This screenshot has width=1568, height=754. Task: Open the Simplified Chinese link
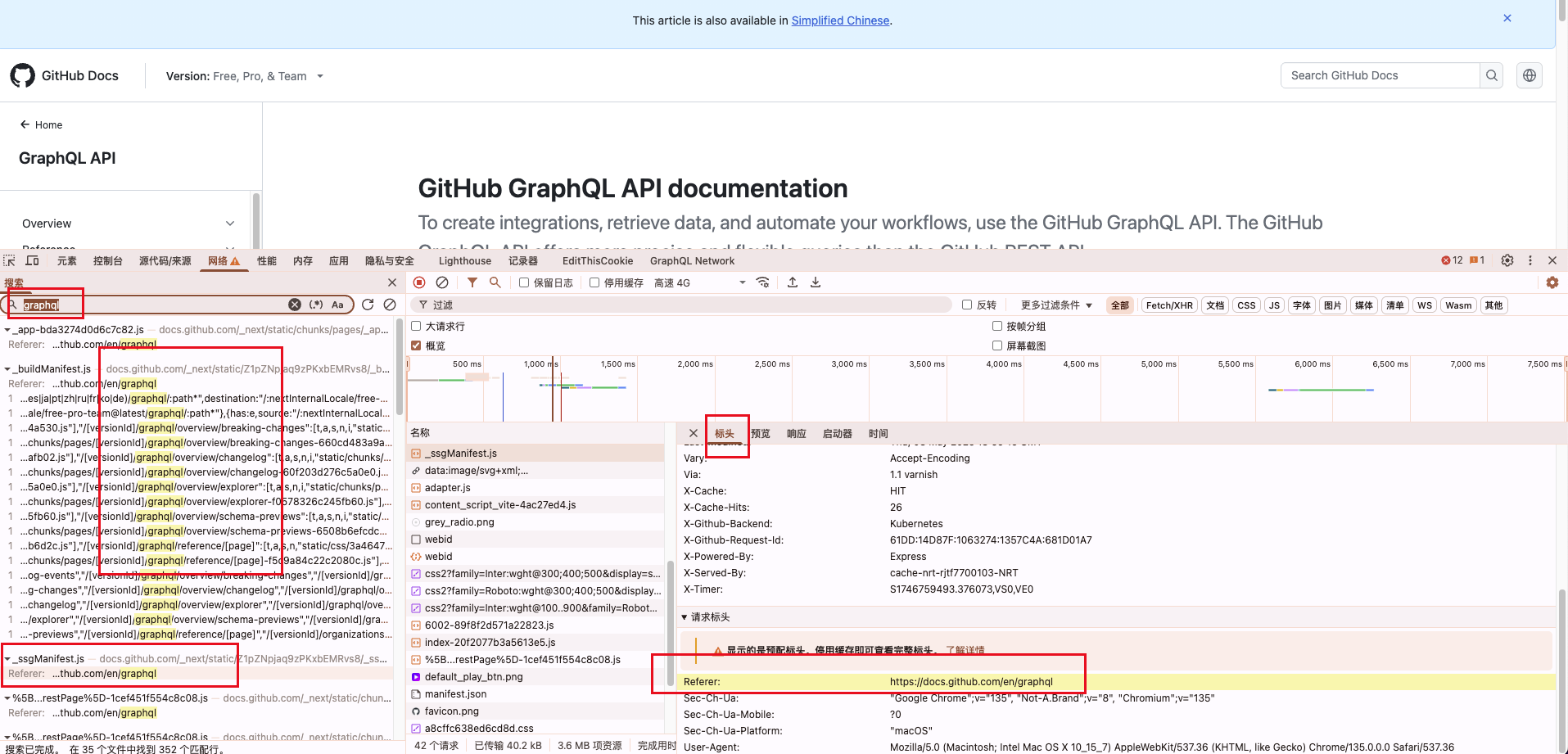coord(840,20)
